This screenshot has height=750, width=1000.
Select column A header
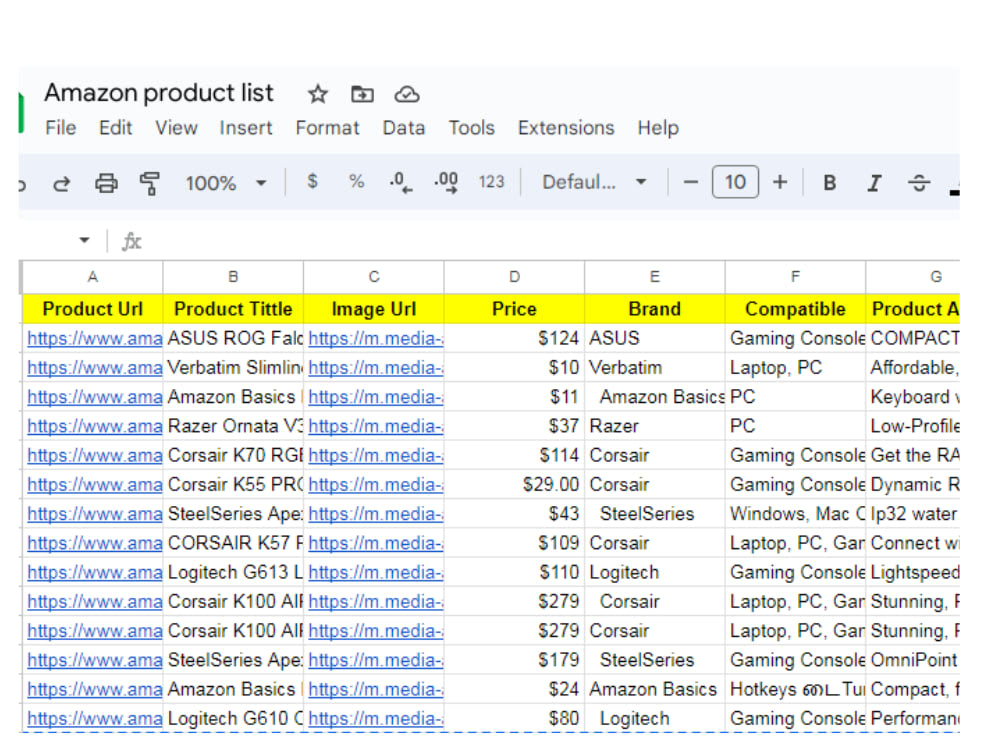click(92, 277)
